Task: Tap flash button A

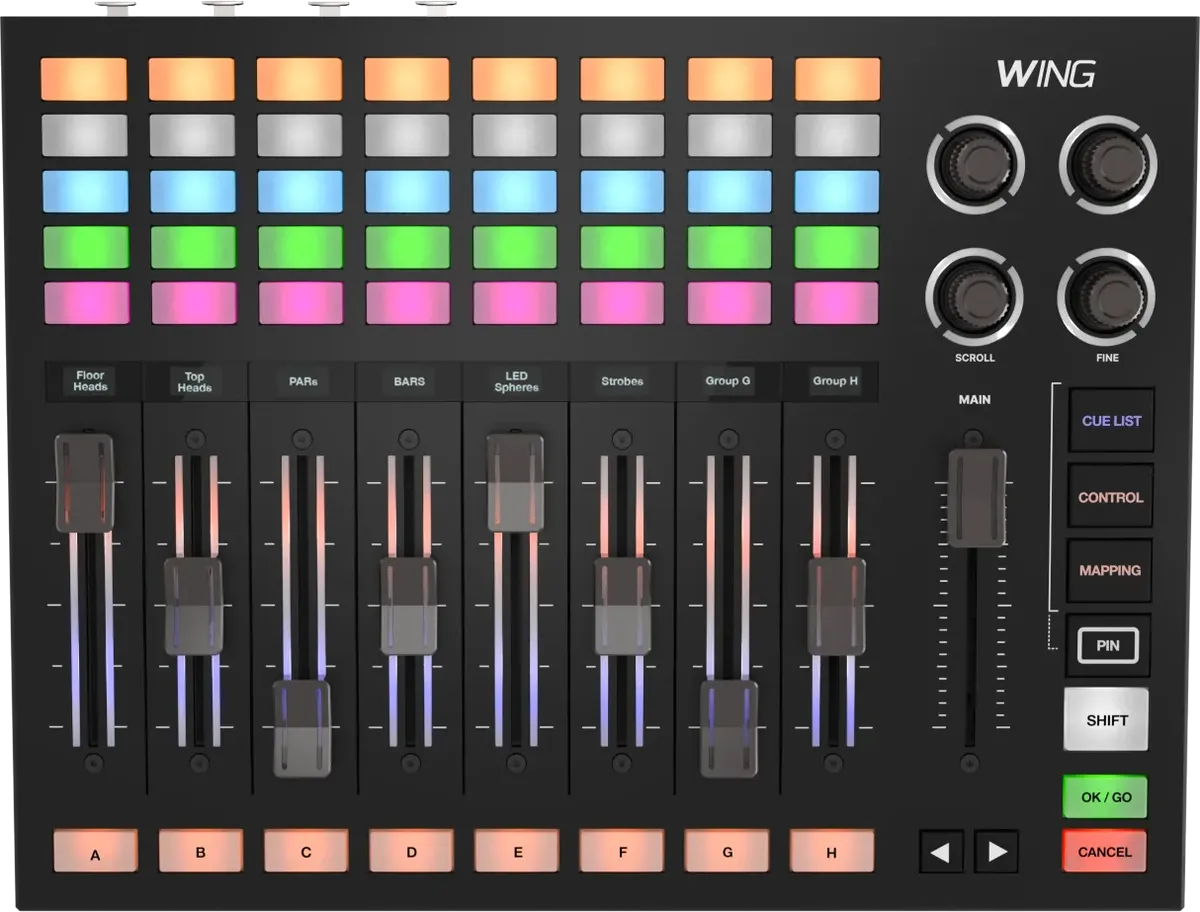Action: click(x=96, y=852)
